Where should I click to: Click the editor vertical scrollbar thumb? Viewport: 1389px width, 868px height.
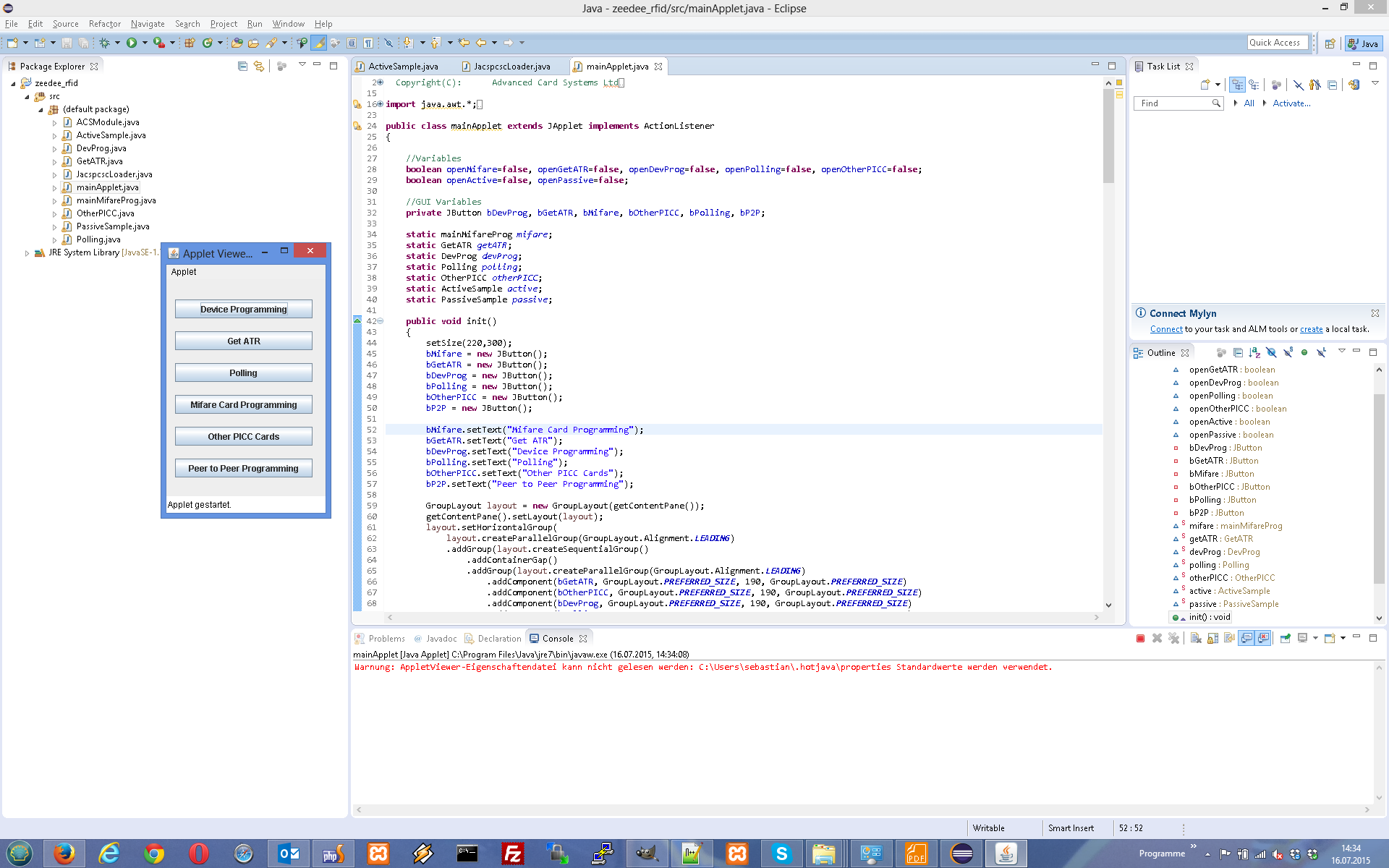[x=1108, y=136]
